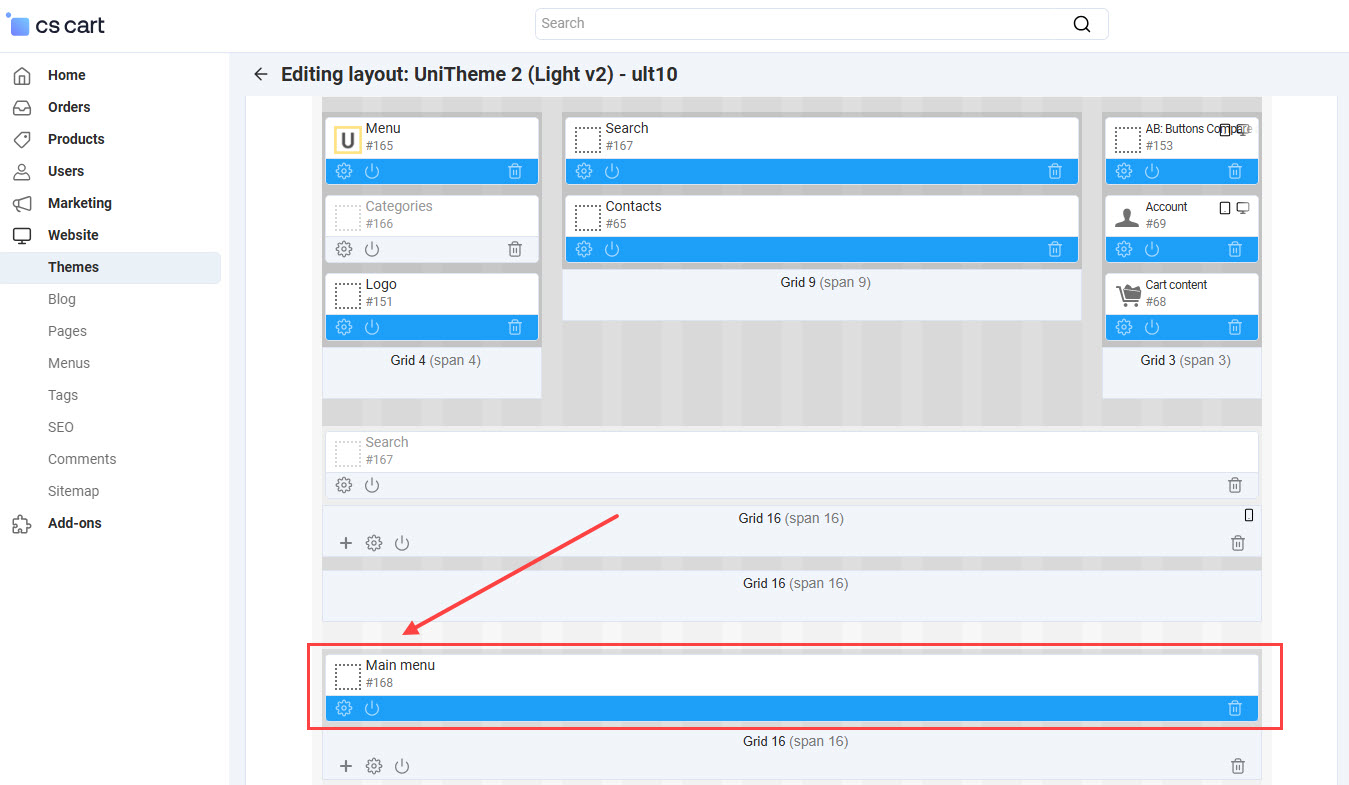Delete the Search block above Contacts

pos(1055,171)
